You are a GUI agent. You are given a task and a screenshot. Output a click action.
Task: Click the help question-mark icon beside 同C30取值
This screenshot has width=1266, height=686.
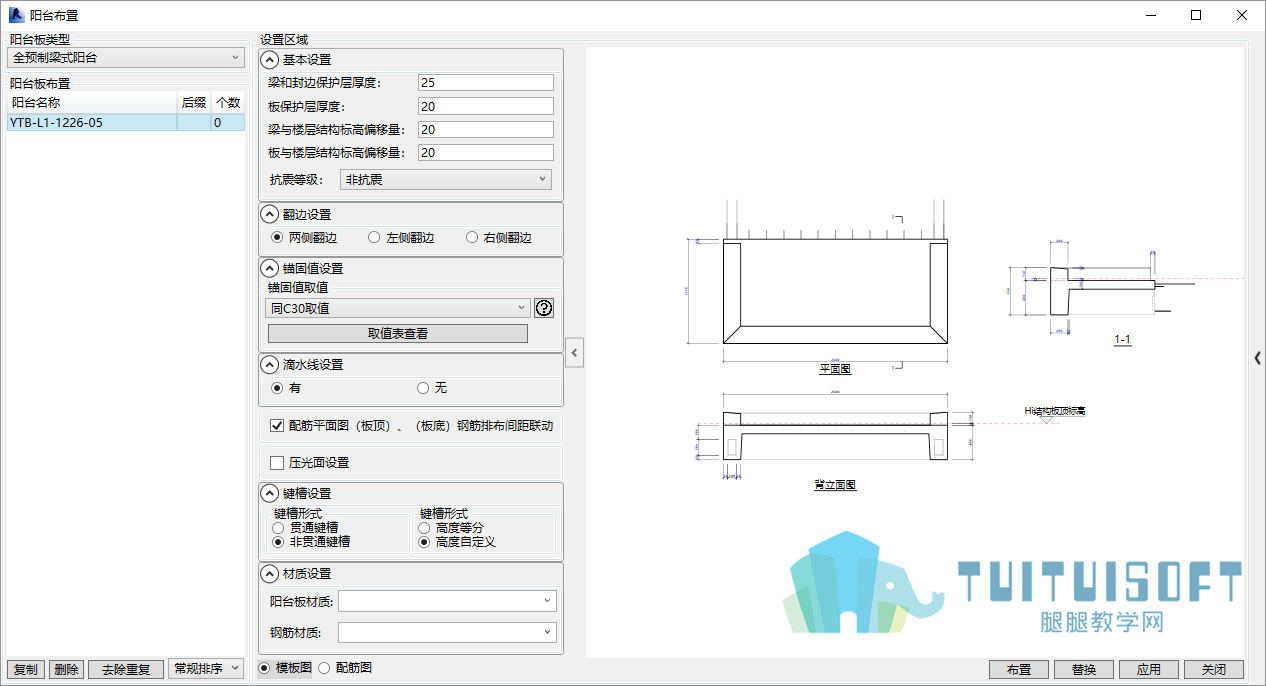[x=543, y=308]
